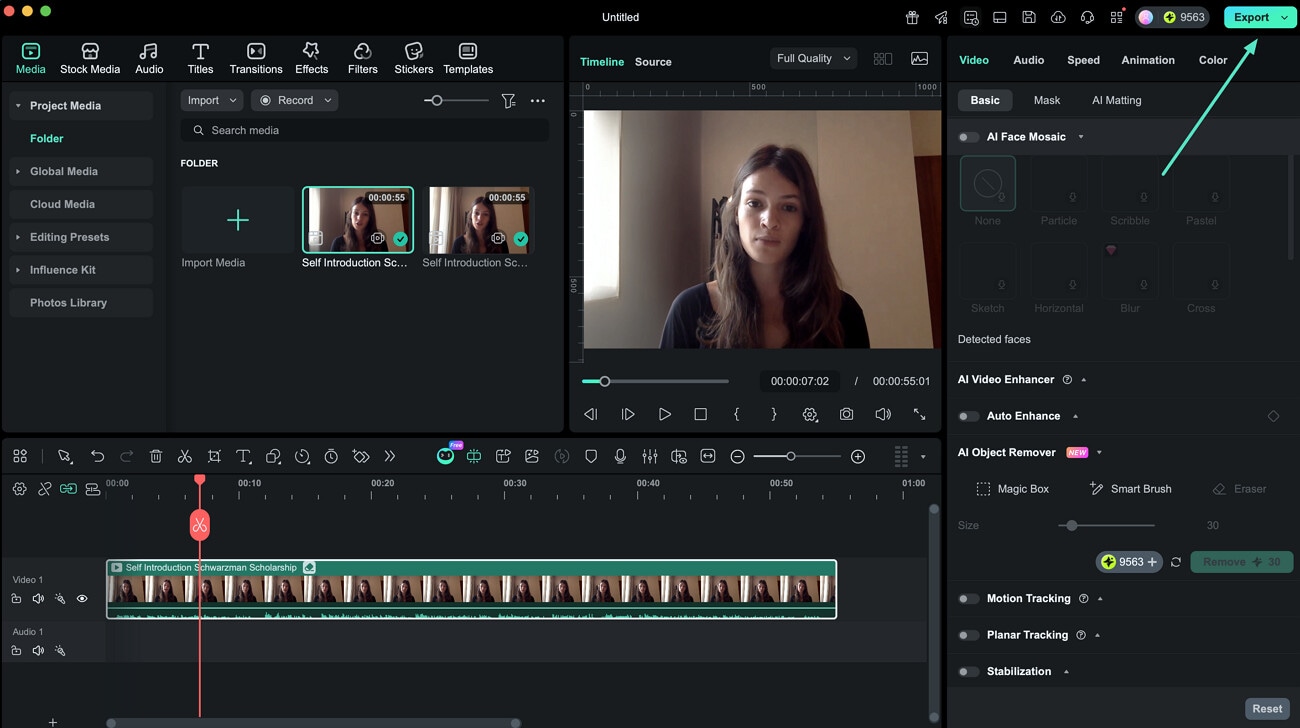This screenshot has width=1300, height=728.
Task: Select the first Self Introduction clip thumbnail
Action: pos(357,219)
